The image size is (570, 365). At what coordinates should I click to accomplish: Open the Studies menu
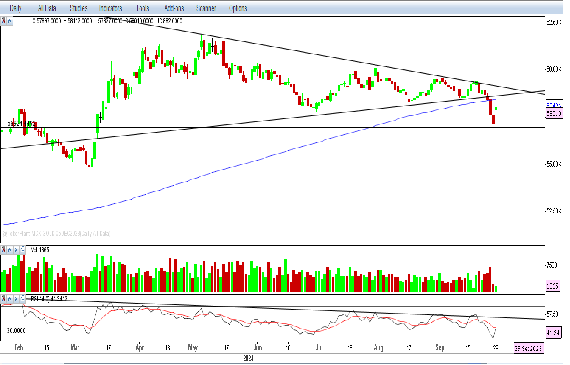(78, 8)
